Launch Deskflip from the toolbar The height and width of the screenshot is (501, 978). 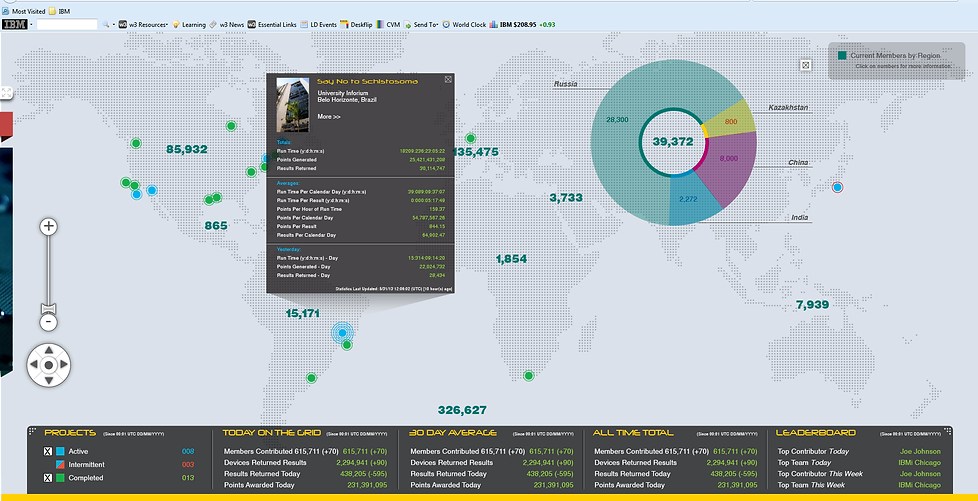pos(356,24)
